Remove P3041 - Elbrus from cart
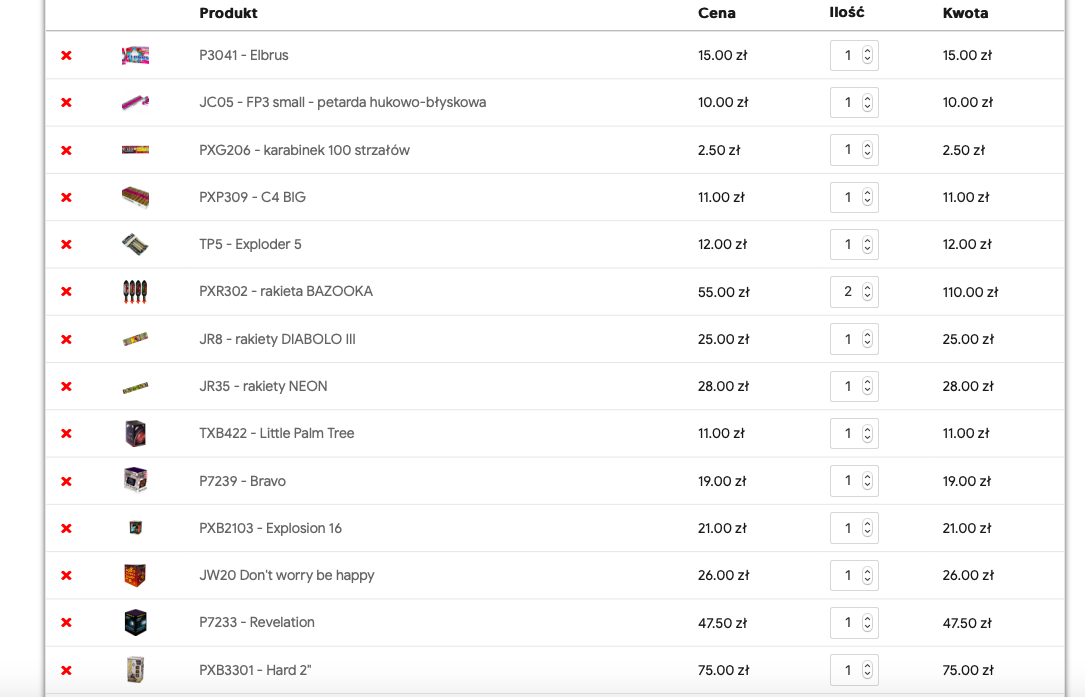Image resolution: width=1085 pixels, height=697 pixels. coord(66,56)
